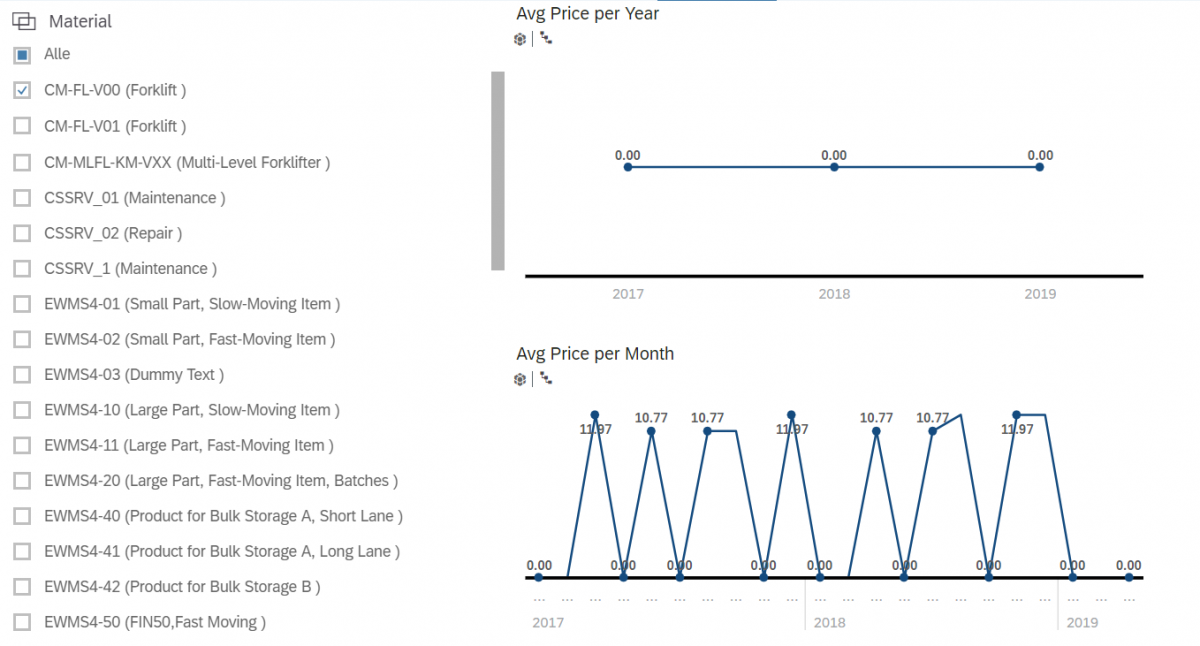The height and width of the screenshot is (646, 1200).
Task: Check CSSRV_02 (Repair) filter
Action: (22, 233)
